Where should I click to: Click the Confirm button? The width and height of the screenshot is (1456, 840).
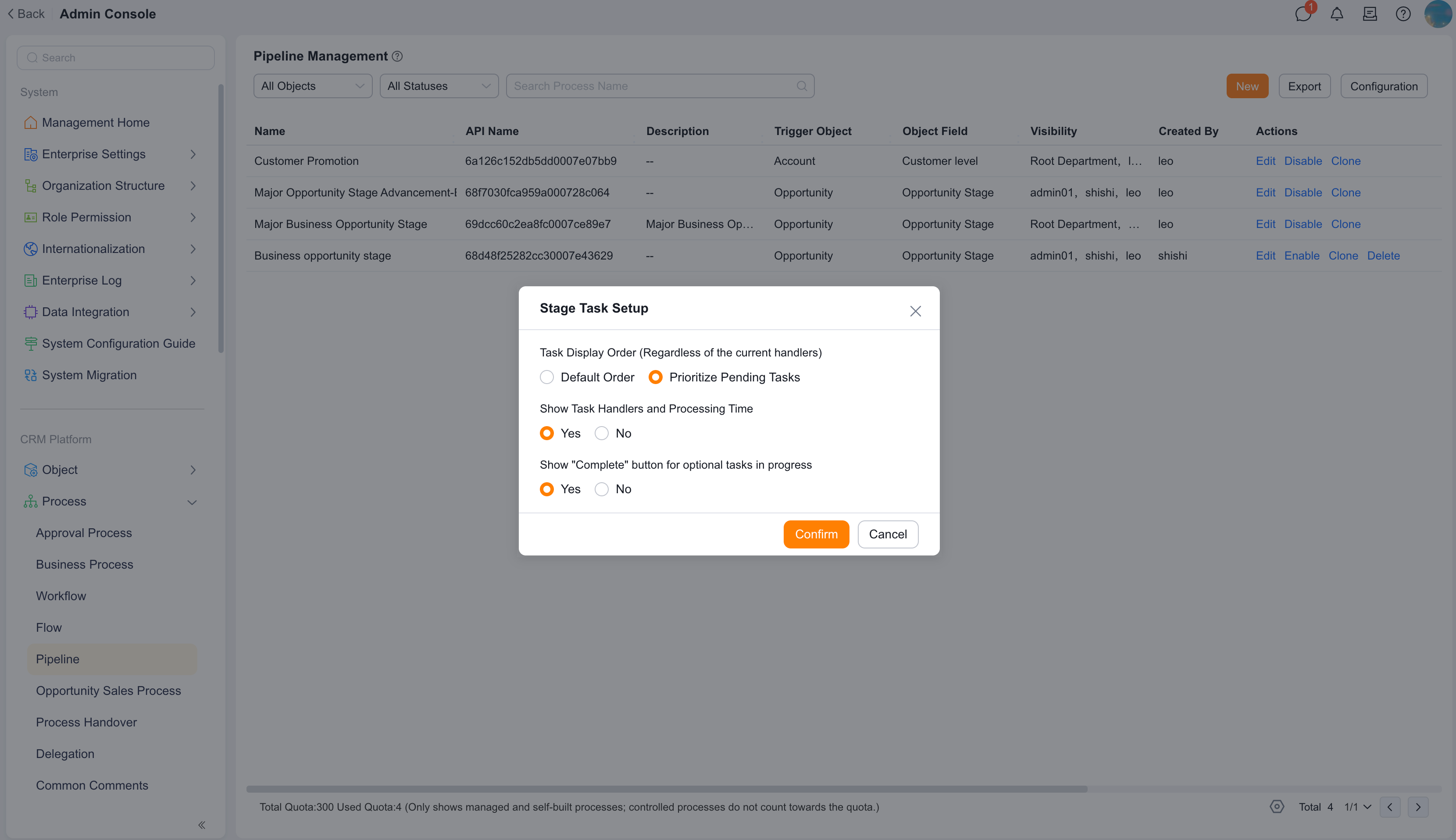816,534
